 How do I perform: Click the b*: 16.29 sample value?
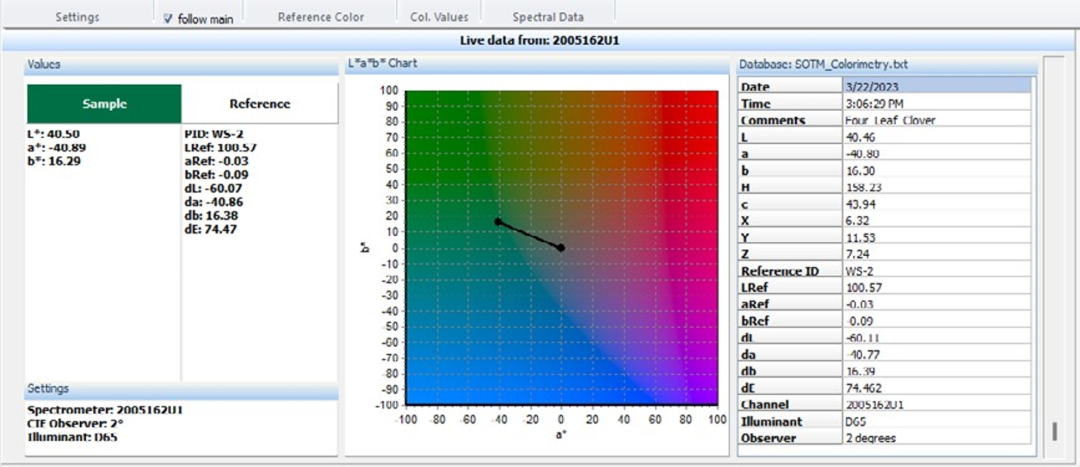(x=54, y=160)
